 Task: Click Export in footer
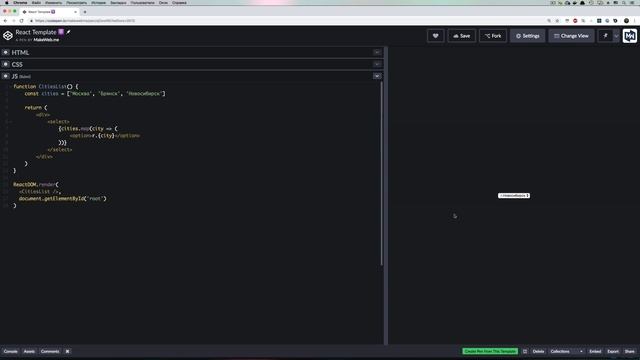613,351
